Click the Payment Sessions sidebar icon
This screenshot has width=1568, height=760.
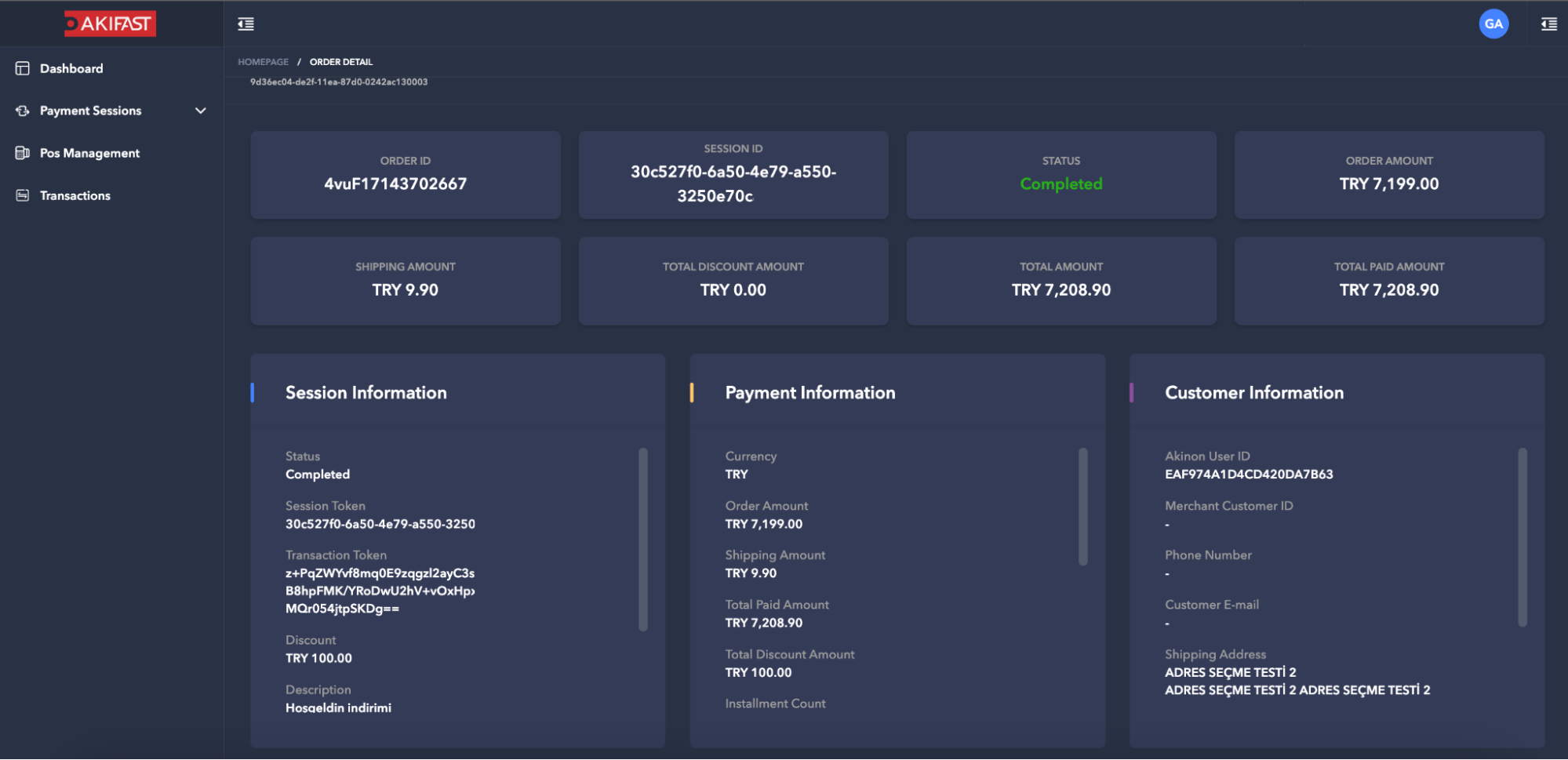tap(23, 111)
